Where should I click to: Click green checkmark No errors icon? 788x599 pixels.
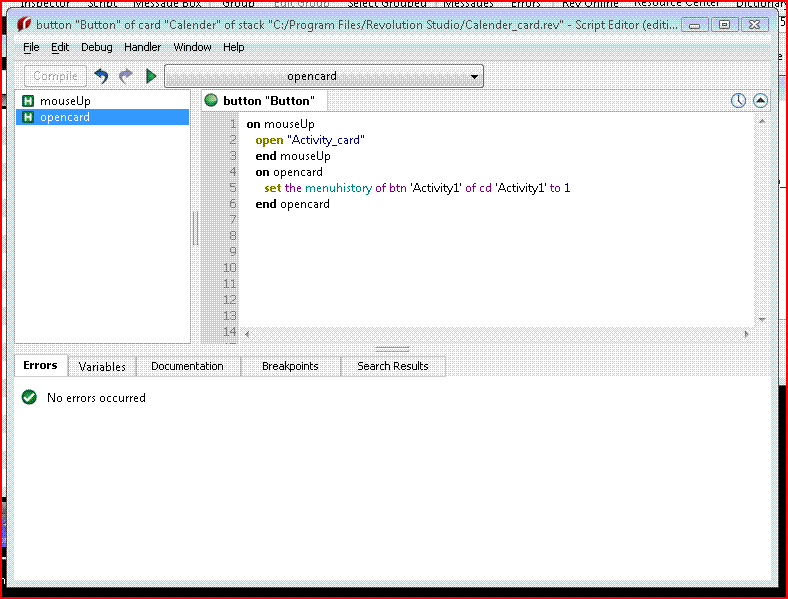29,397
